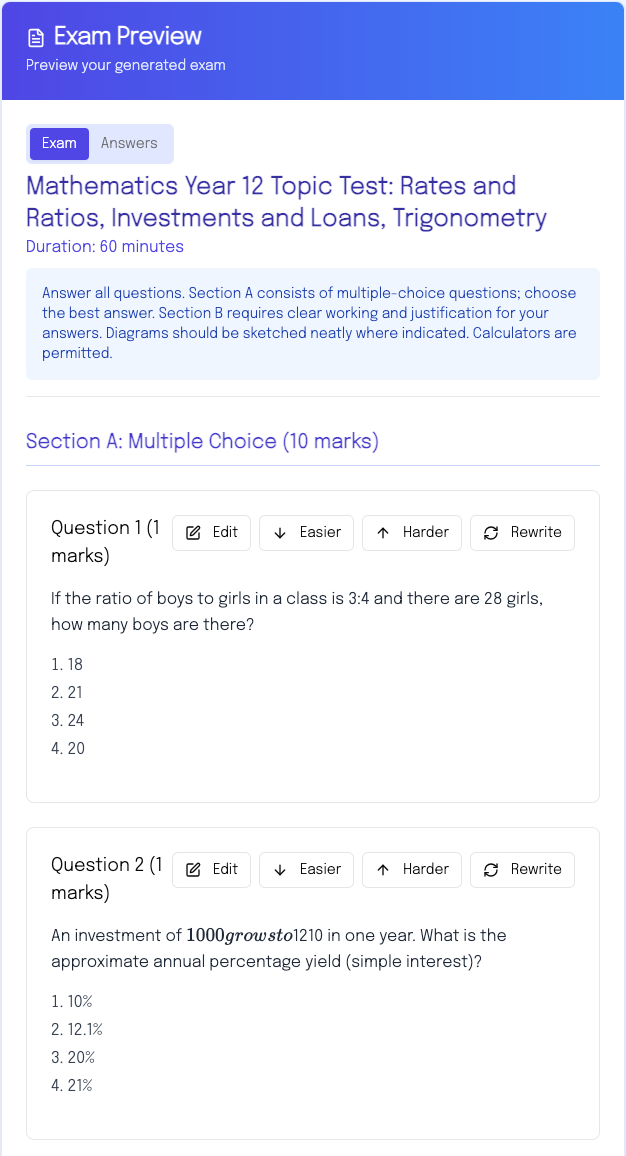Click the exam title heading text
The image size is (626, 1156).
click(x=286, y=201)
